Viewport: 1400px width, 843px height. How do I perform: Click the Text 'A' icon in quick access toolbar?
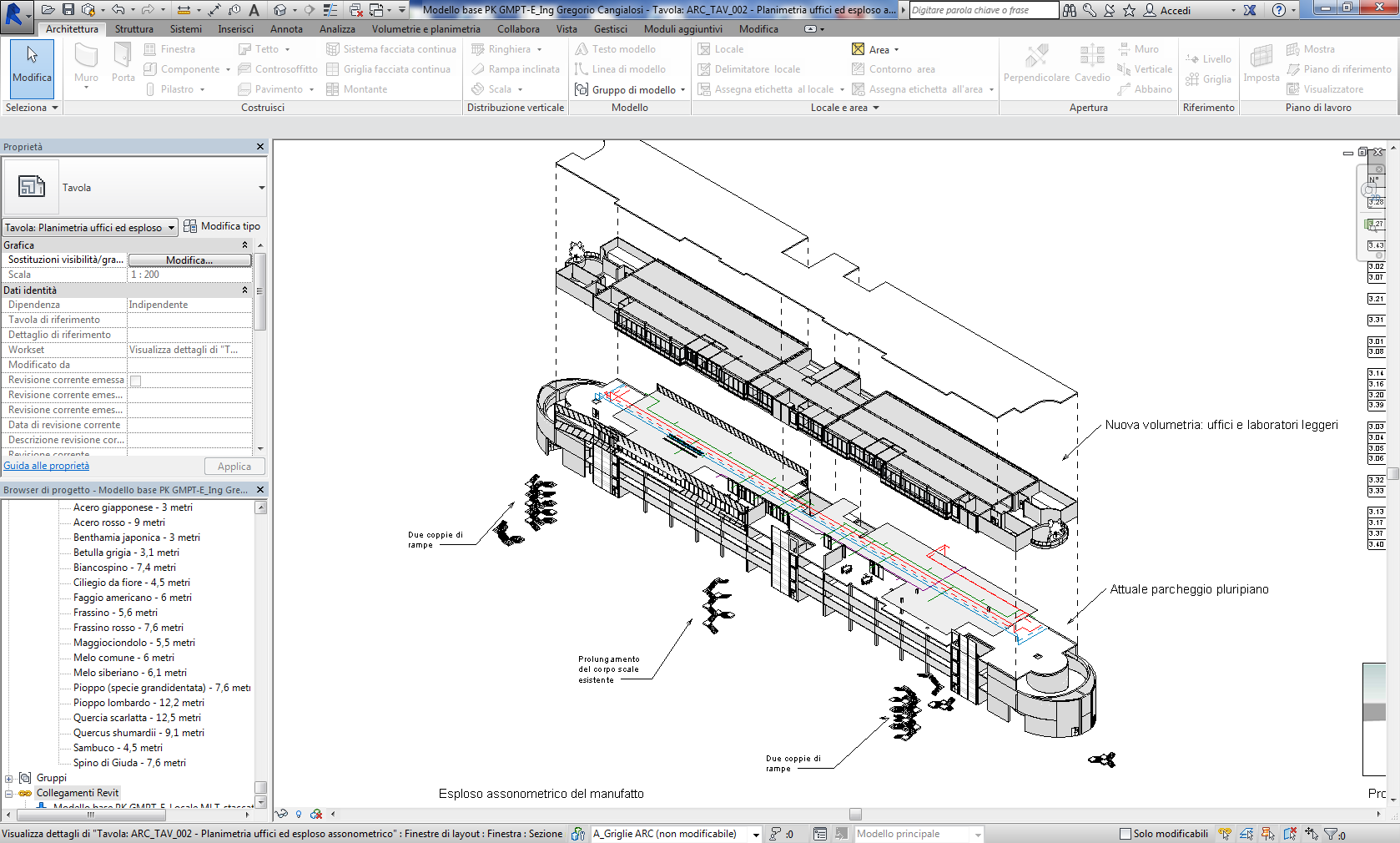point(254,10)
